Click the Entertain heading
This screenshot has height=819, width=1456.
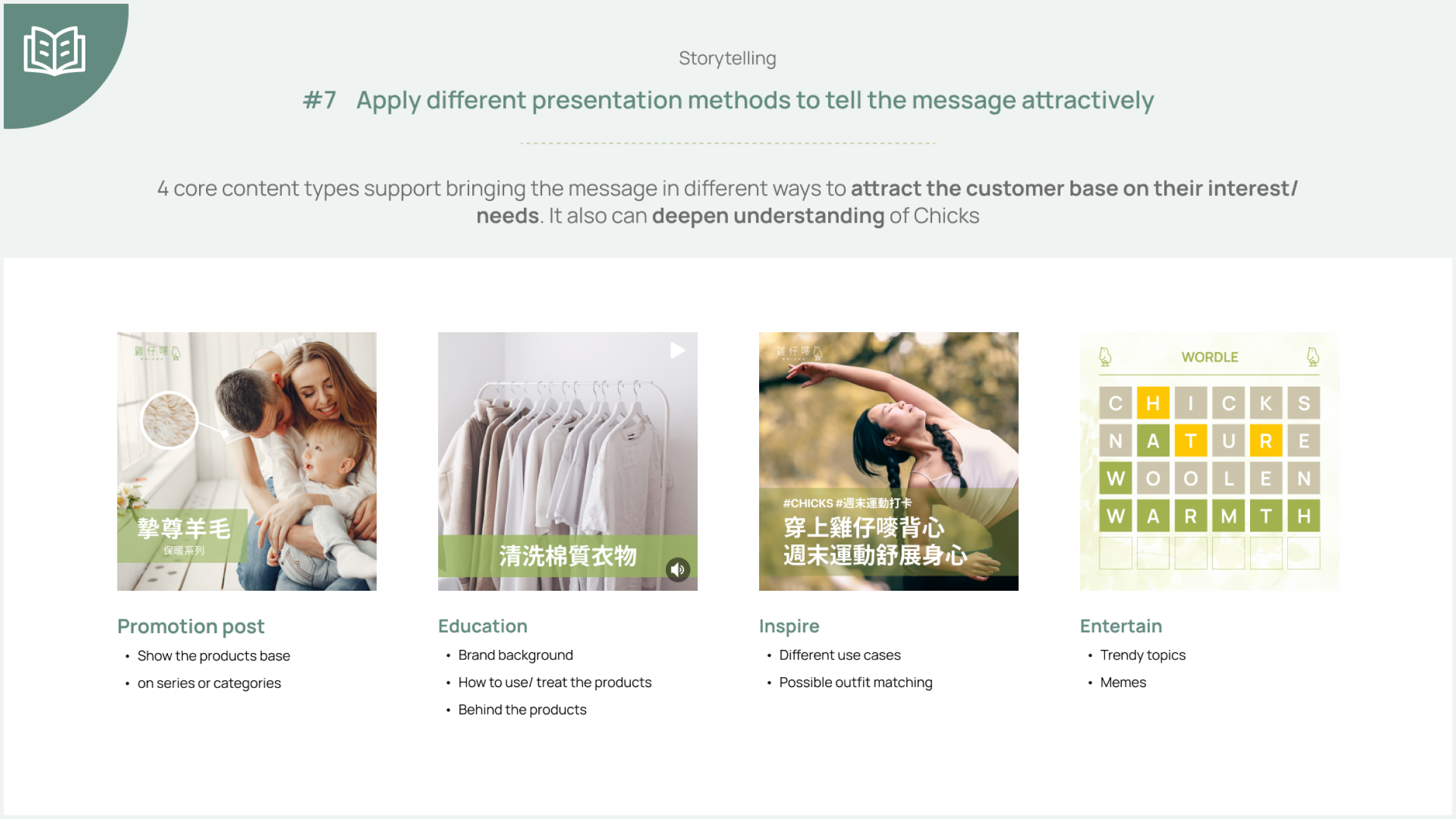tap(1121, 626)
